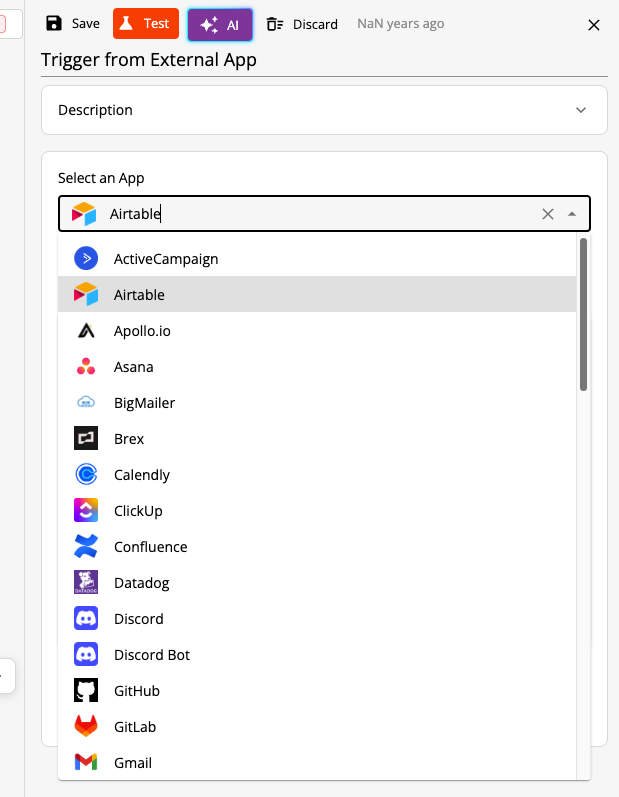
Task: Click the Datadog logo icon
Action: [x=86, y=583]
